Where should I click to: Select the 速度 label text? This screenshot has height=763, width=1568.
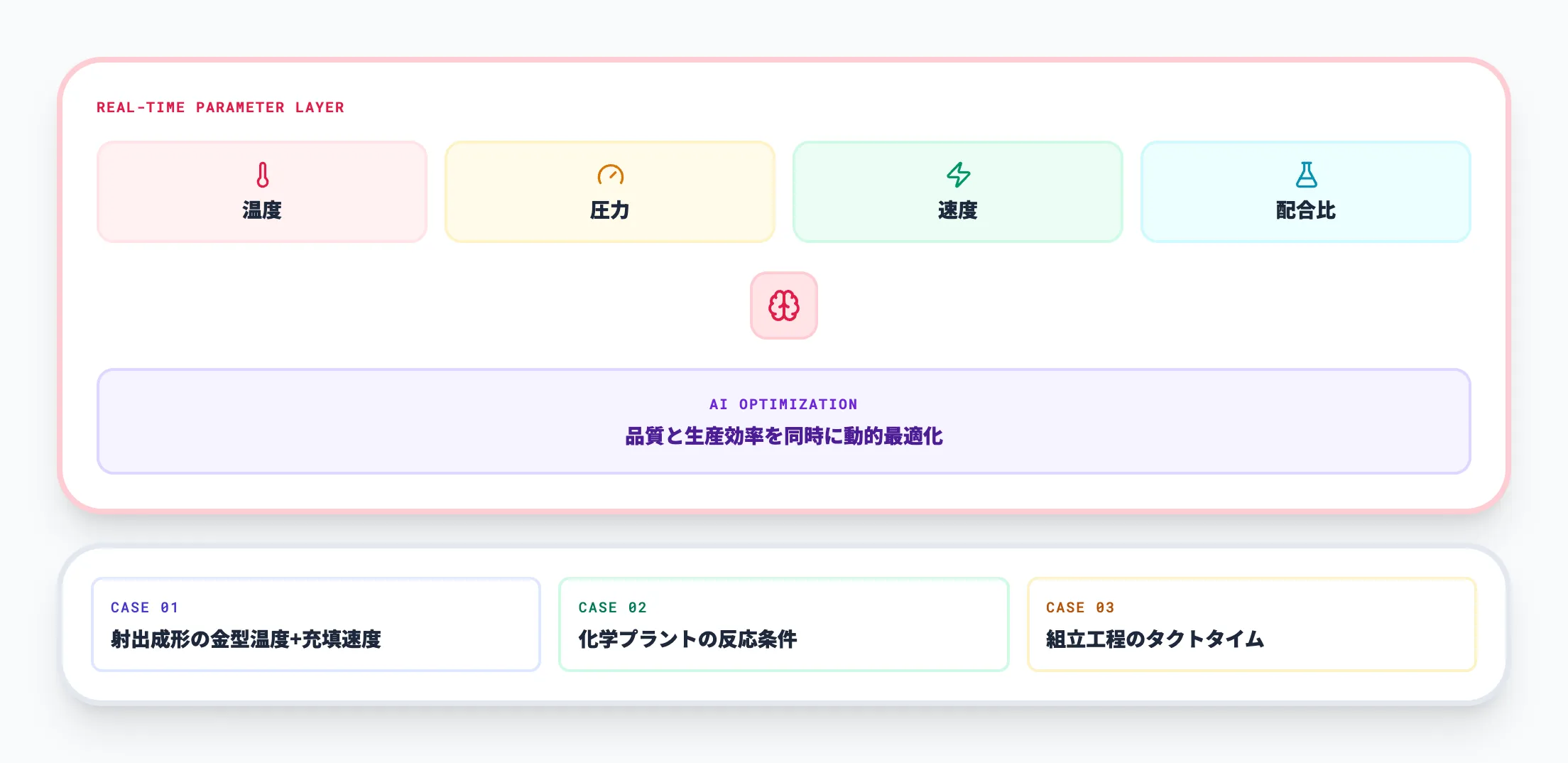click(x=958, y=210)
